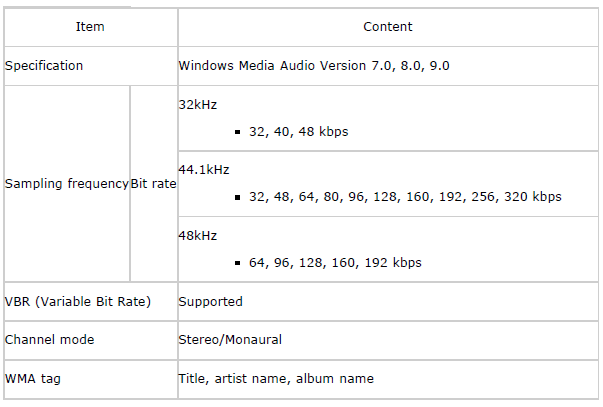
Task: Click the bit rate list ending 320 kbps
Action: 405,197
